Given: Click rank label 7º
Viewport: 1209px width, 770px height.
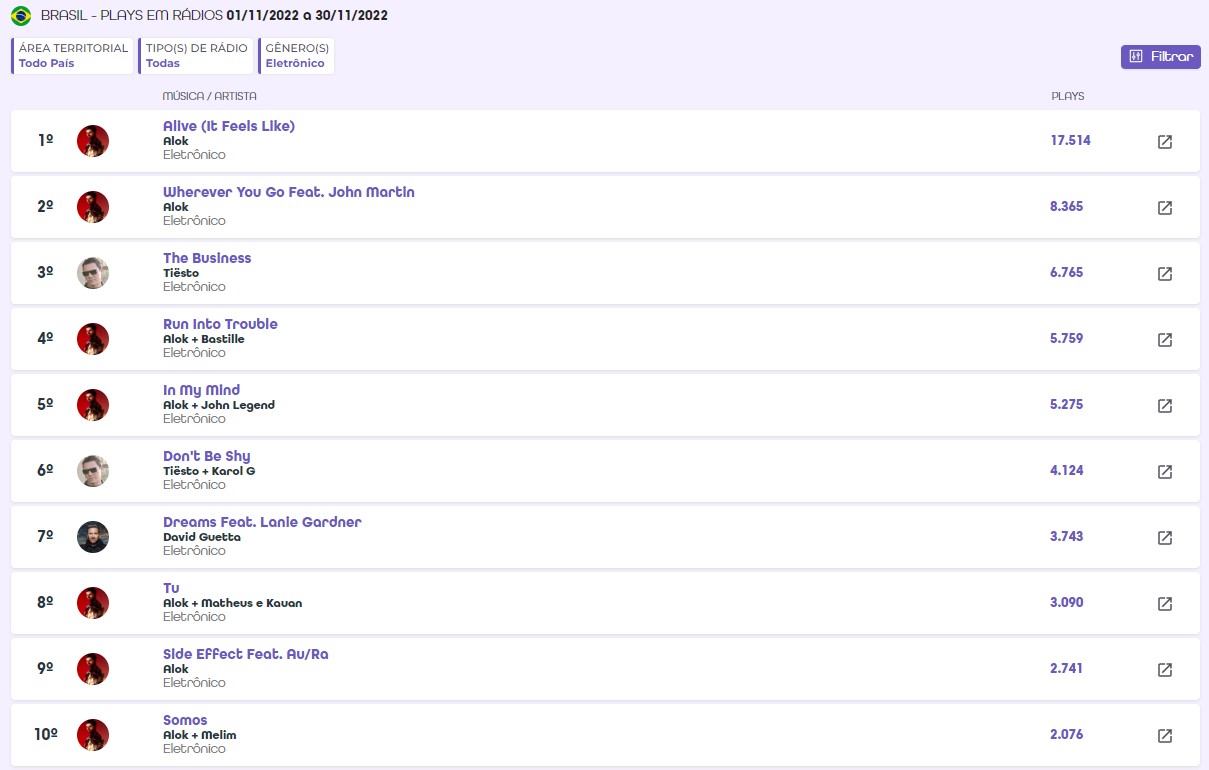Looking at the screenshot, I should point(45,537).
